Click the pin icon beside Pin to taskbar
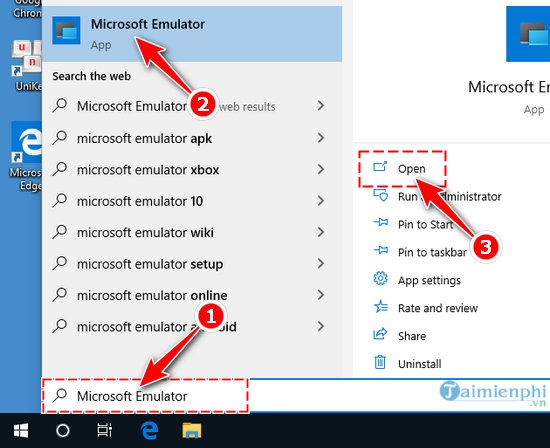The height and width of the screenshot is (448, 550). [x=381, y=250]
